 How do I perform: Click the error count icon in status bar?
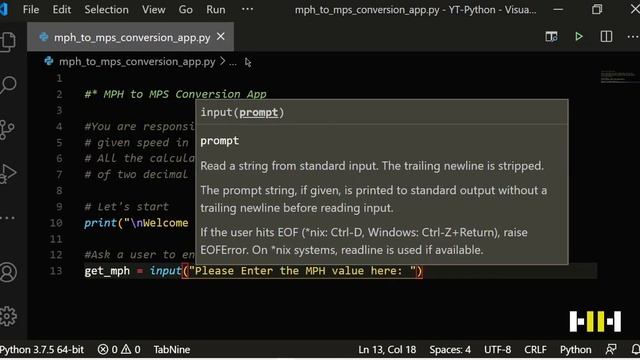click(103, 350)
